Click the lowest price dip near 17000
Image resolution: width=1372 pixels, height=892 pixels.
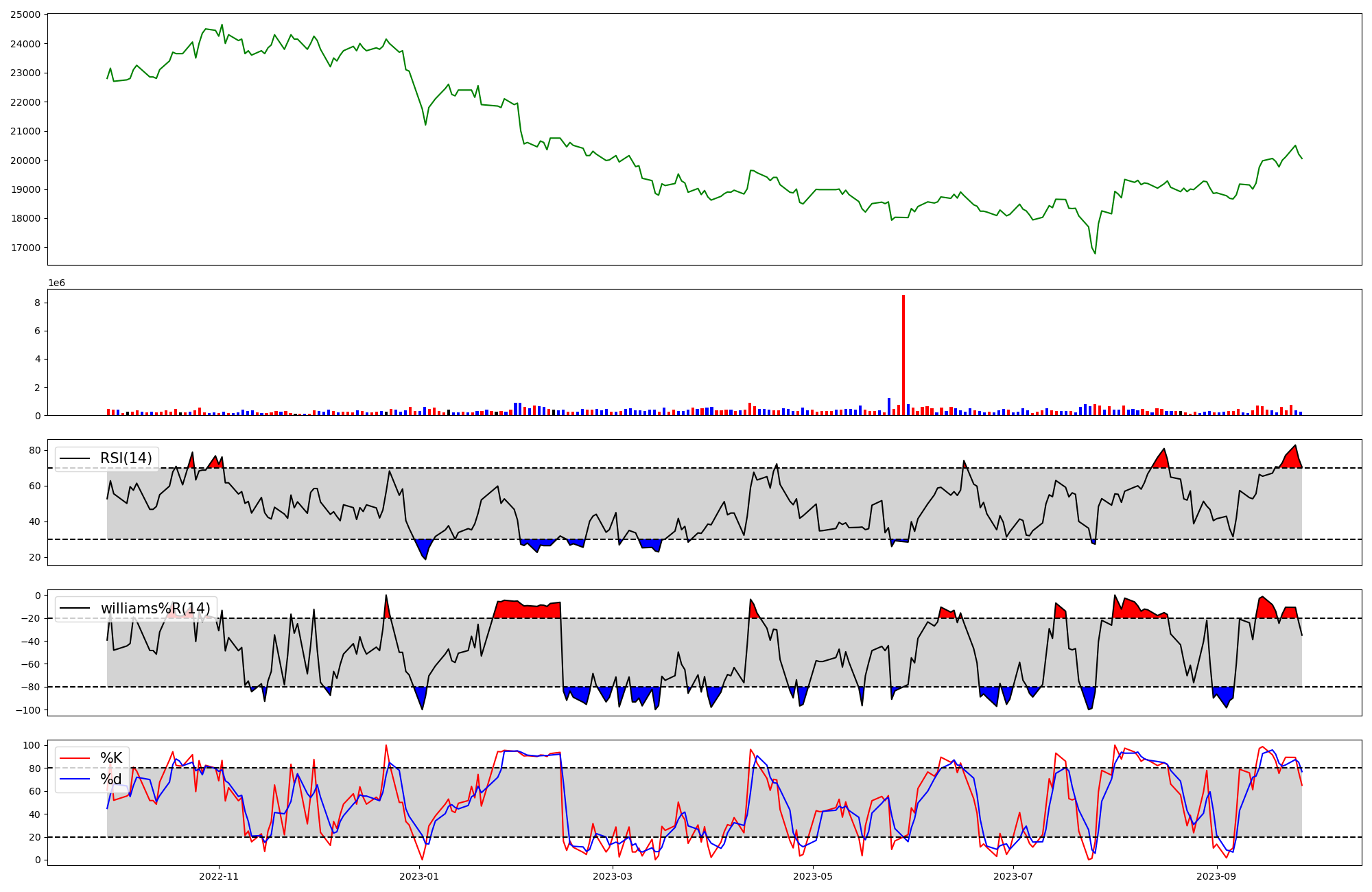click(x=1095, y=253)
